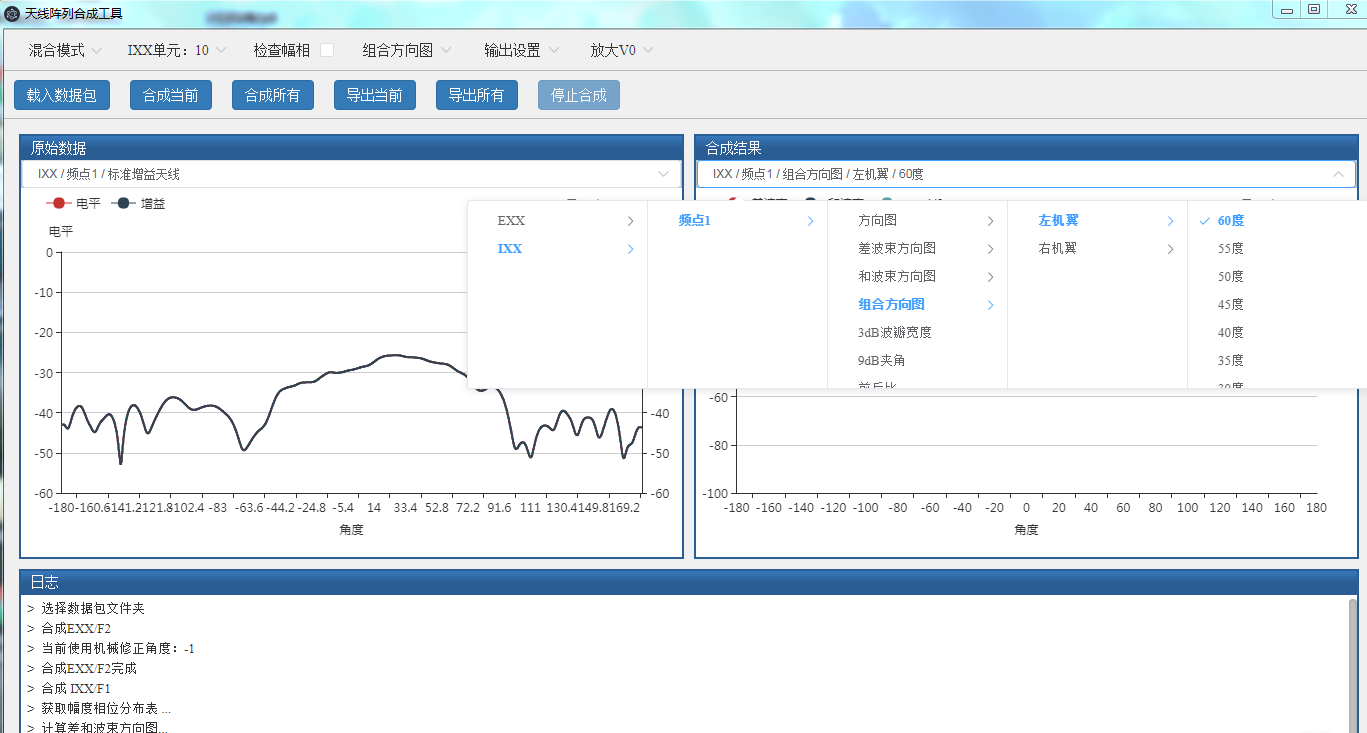Select the 40度 option
This screenshot has width=1367, height=733.
1277,333
